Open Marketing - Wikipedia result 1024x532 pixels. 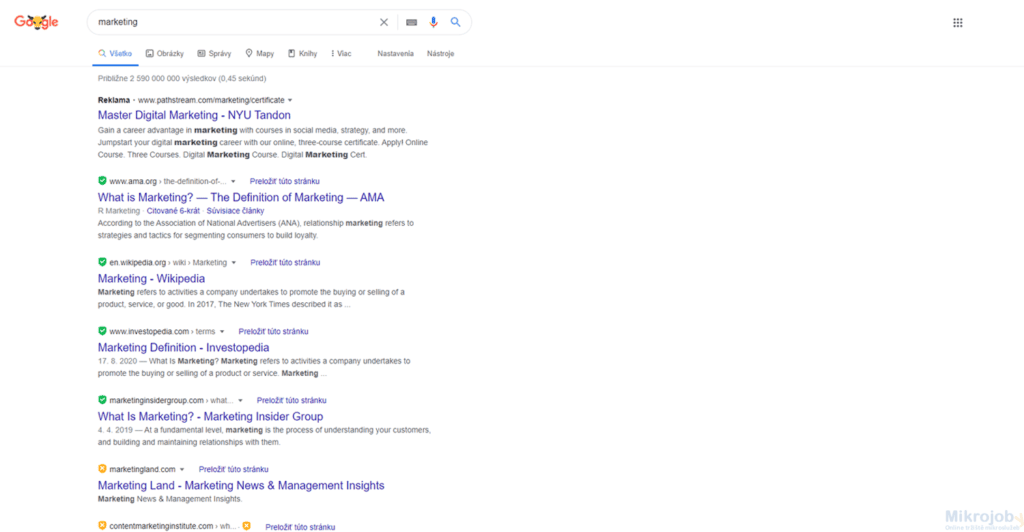151,278
